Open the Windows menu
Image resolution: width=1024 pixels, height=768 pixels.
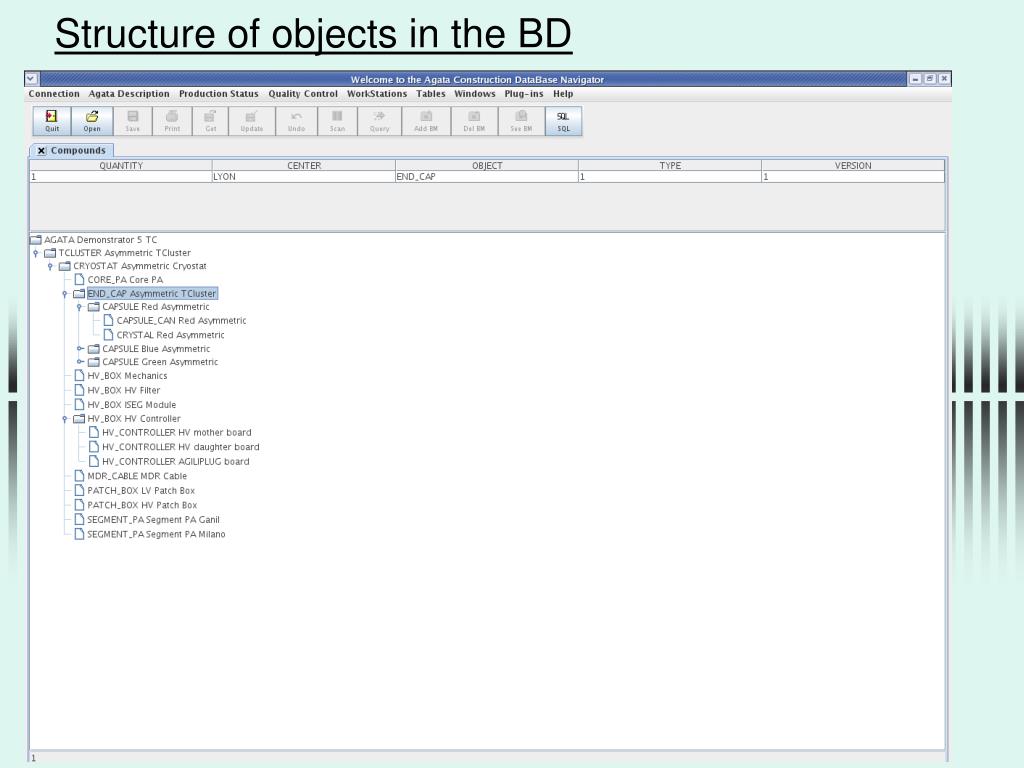click(475, 94)
